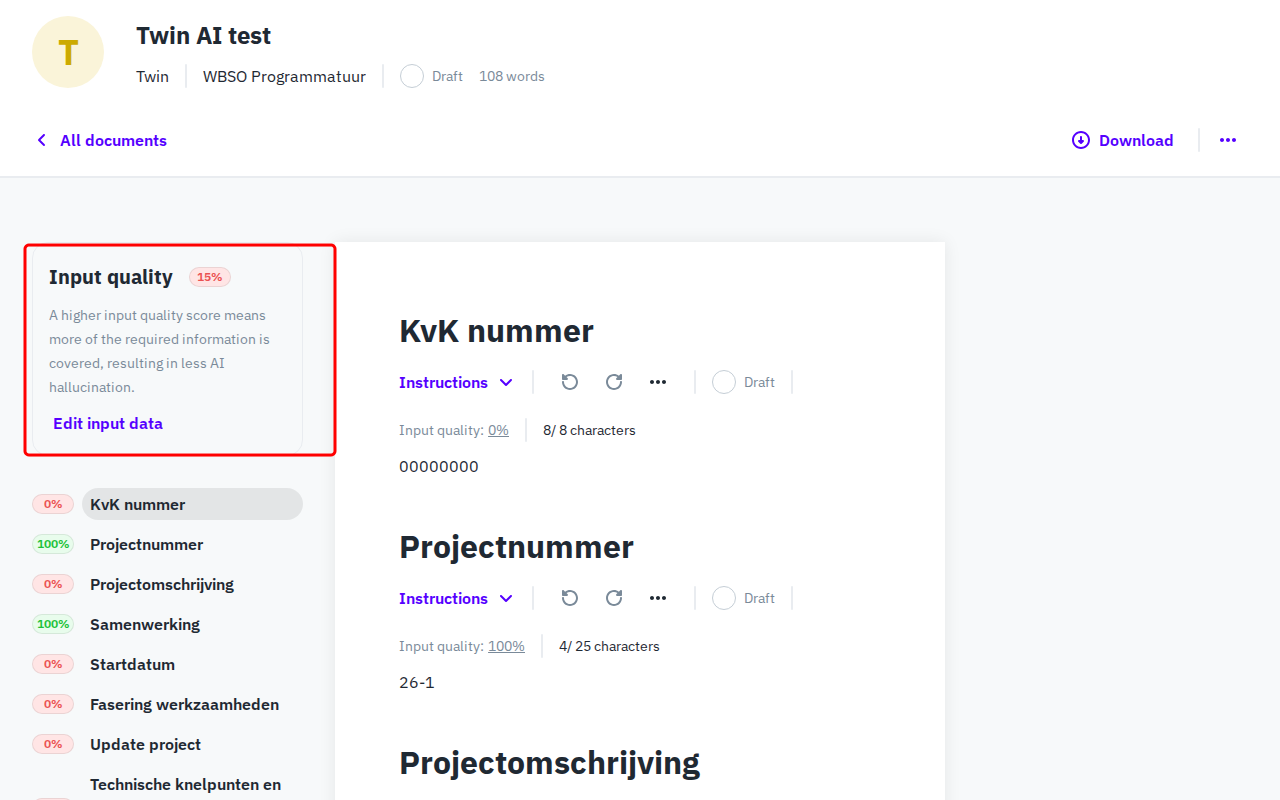The height and width of the screenshot is (800, 1280).
Task: Expand the Instructions dropdown under KvK nummer
Action: pos(456,382)
